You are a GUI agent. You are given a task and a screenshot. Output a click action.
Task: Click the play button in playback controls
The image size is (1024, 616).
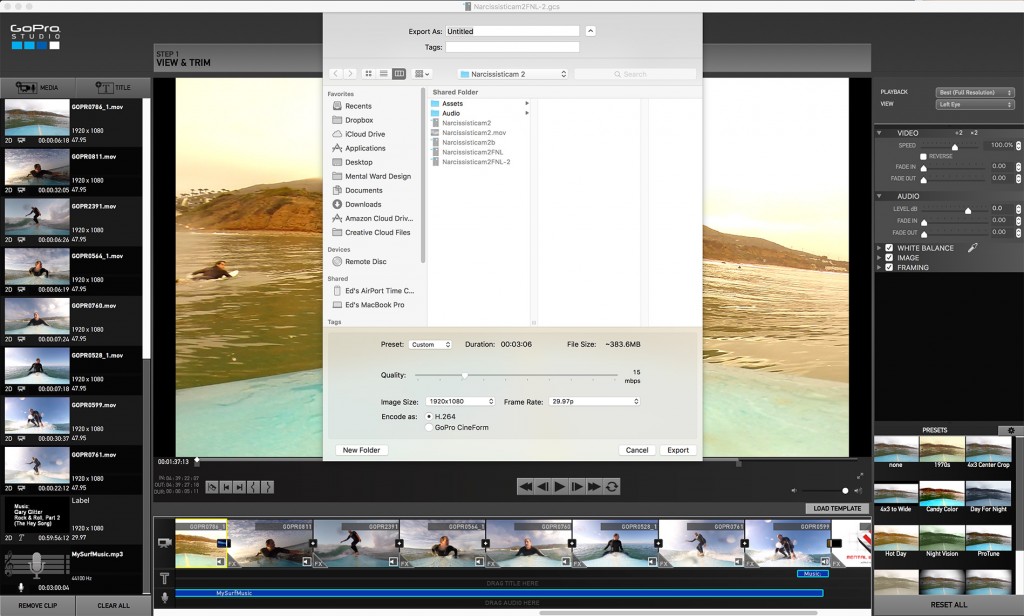click(x=560, y=487)
